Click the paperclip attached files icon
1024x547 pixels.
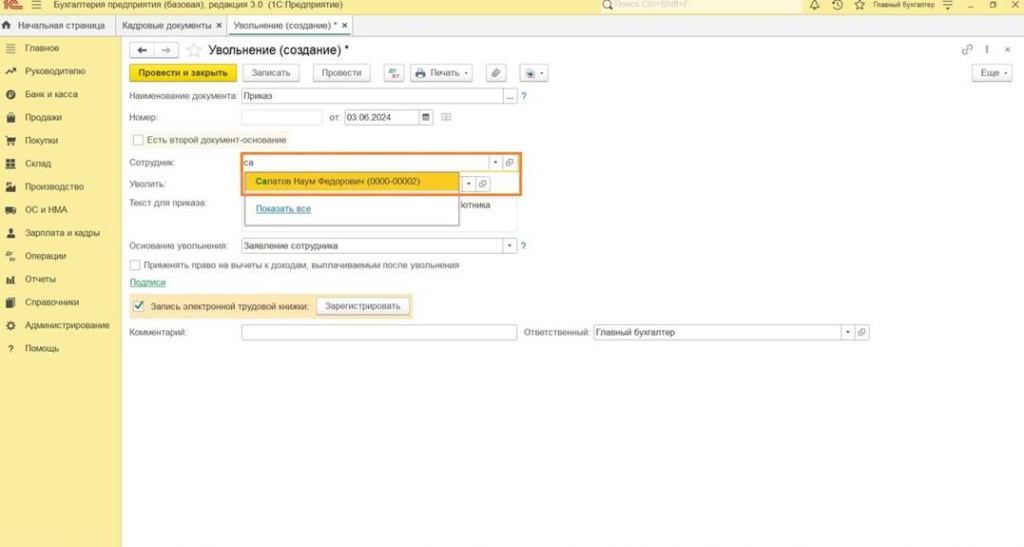(495, 73)
